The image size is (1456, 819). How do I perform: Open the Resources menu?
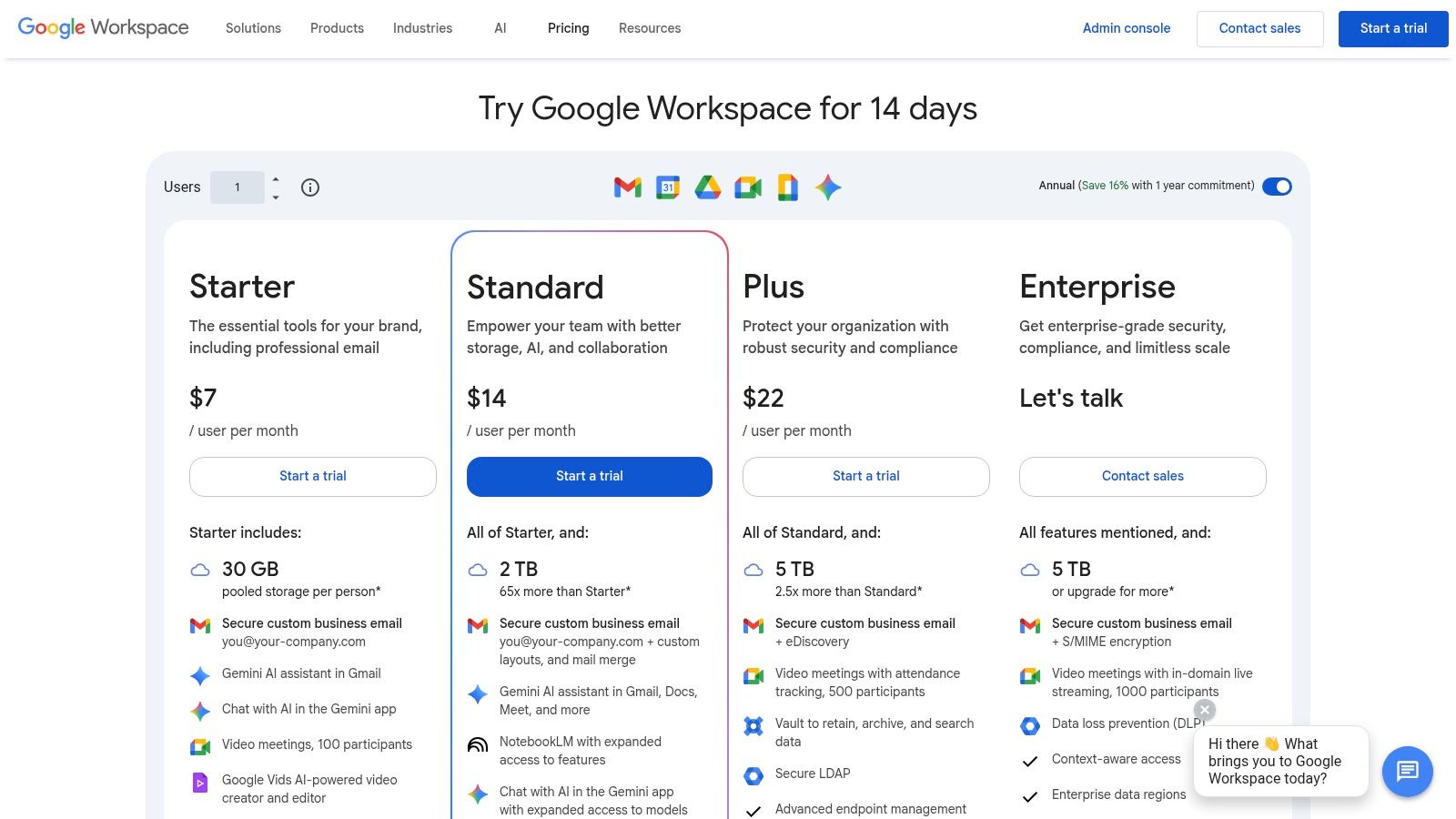[649, 28]
